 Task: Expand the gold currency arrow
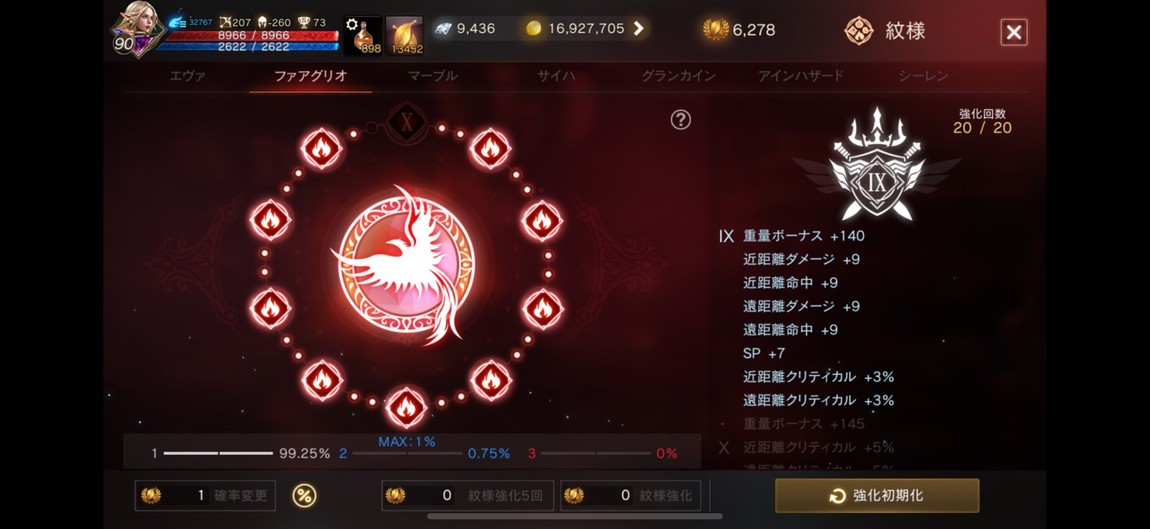tap(638, 29)
